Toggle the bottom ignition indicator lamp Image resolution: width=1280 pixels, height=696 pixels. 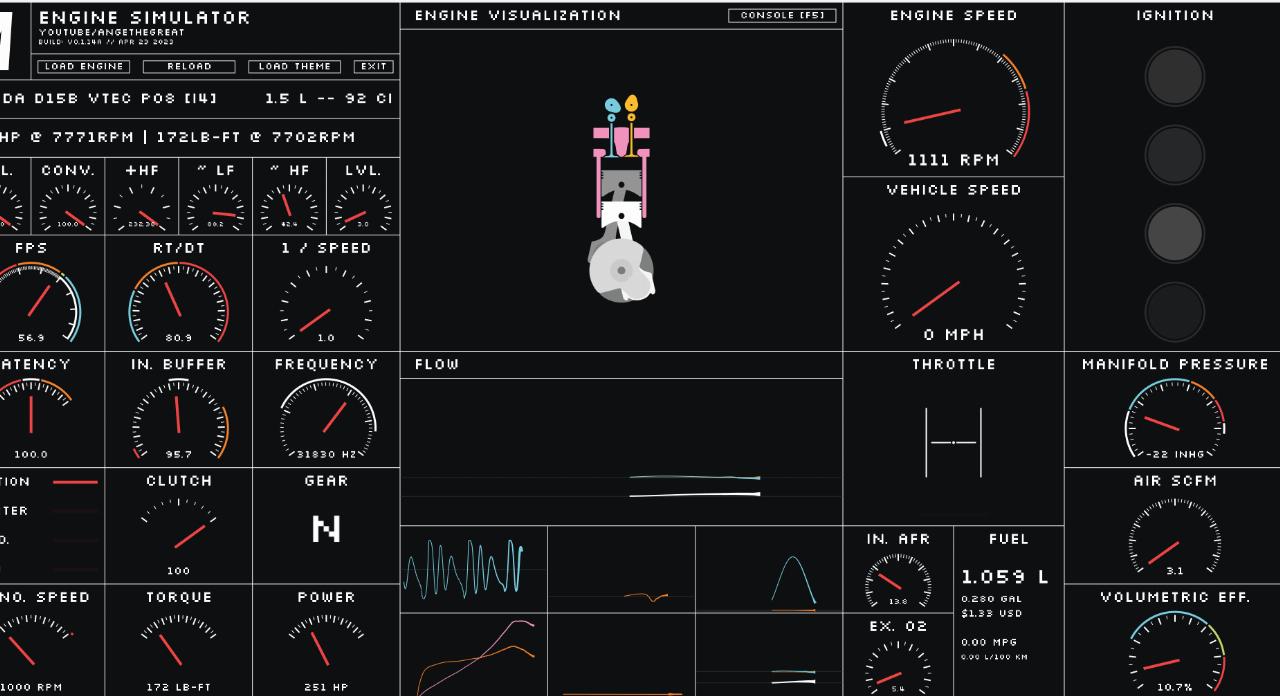click(x=1175, y=311)
